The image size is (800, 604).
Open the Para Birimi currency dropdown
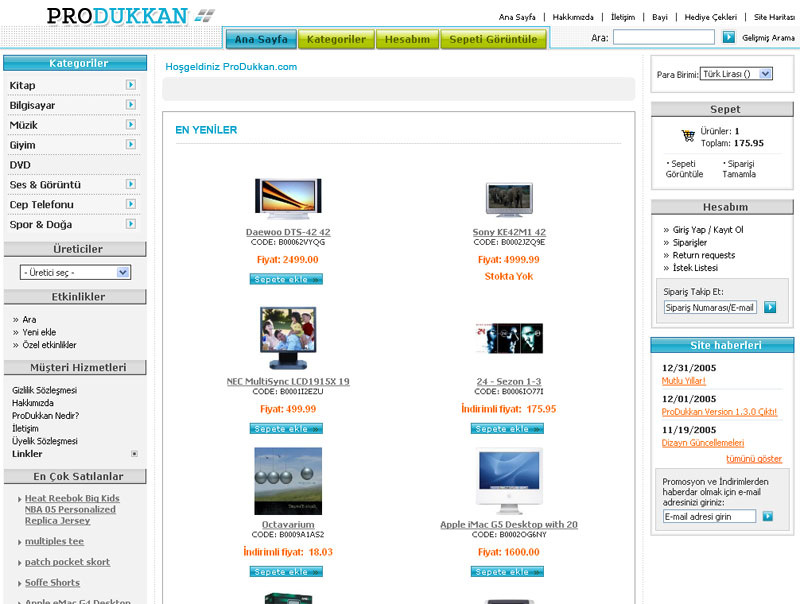tap(736, 74)
